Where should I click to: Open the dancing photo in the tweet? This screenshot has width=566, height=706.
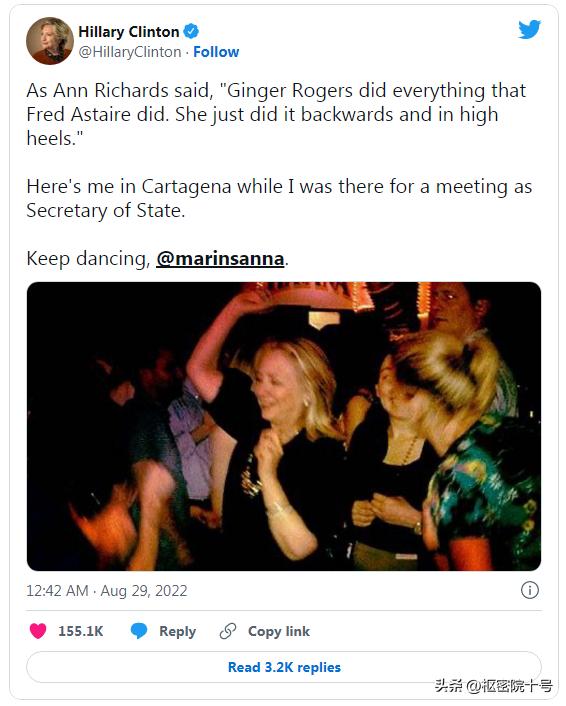[x=284, y=426]
